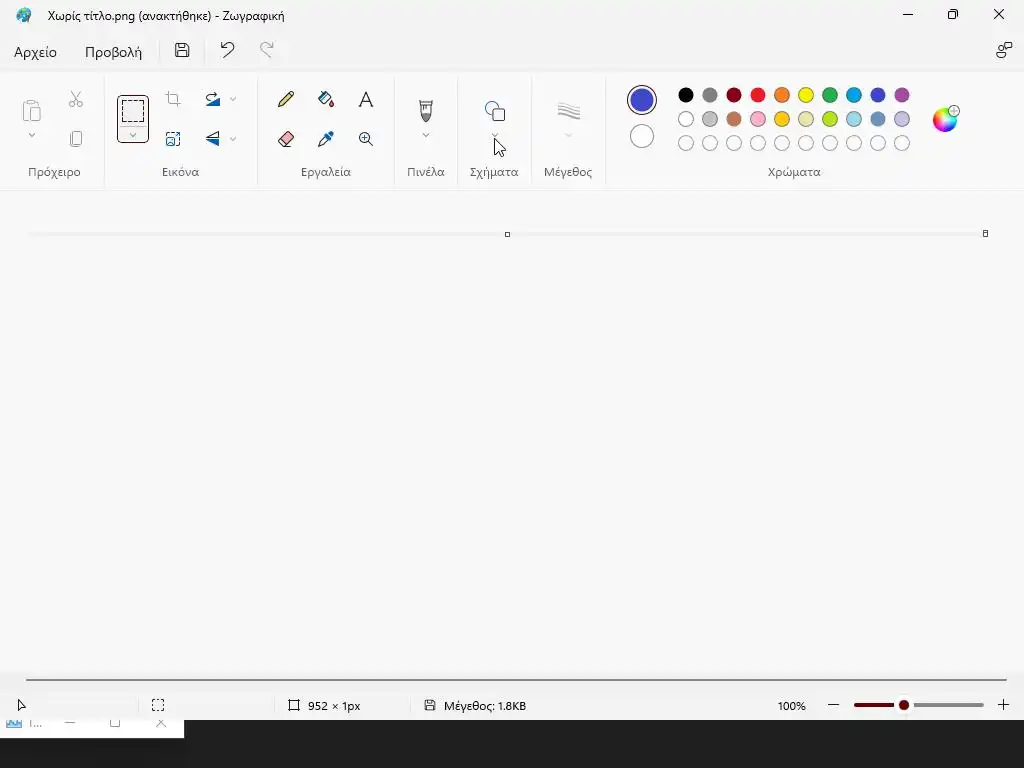Click the Shapes icon
The height and width of the screenshot is (768, 1024).
coord(494,111)
